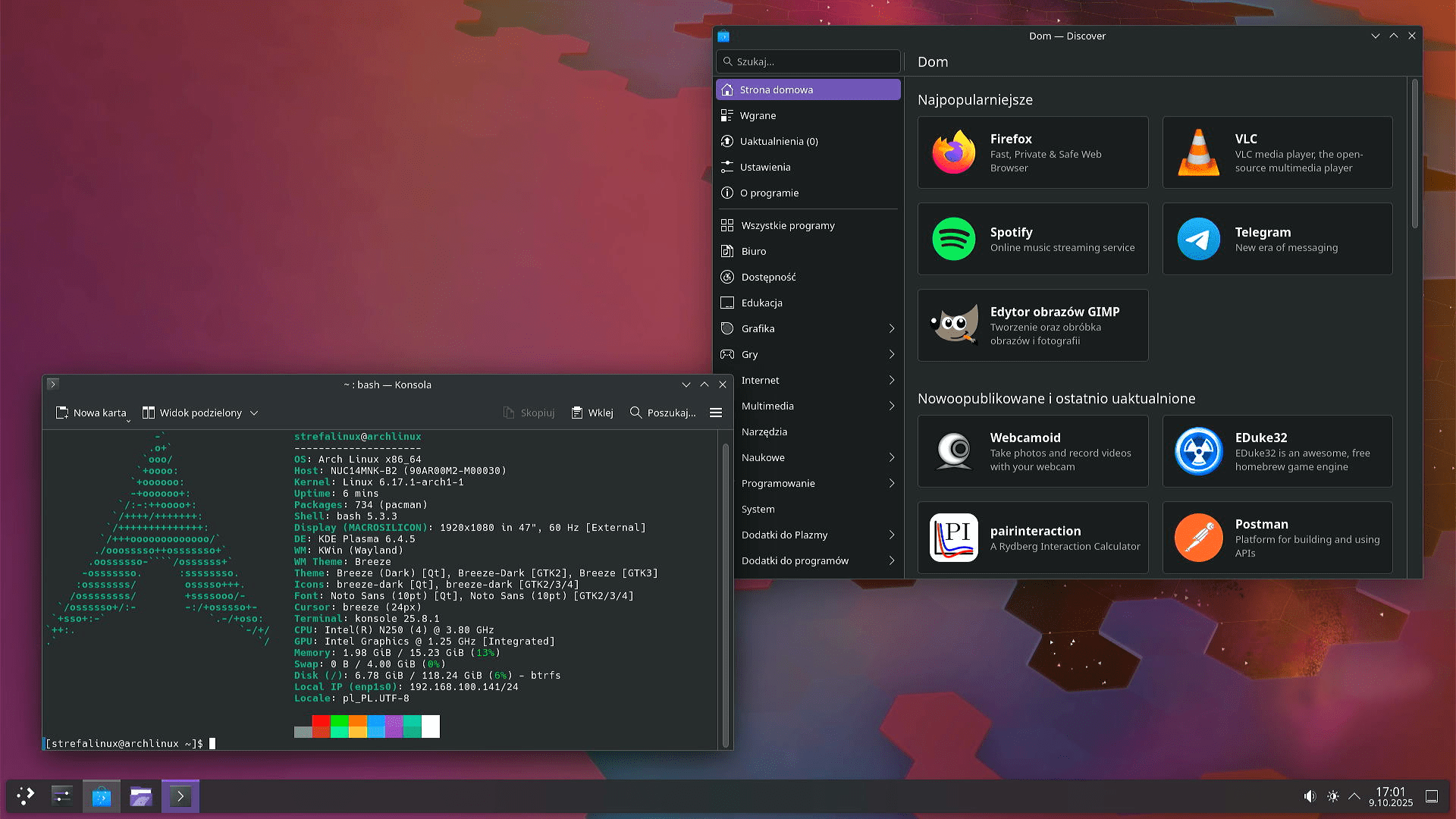Open Ustawienia in Discover sidebar

[764, 167]
